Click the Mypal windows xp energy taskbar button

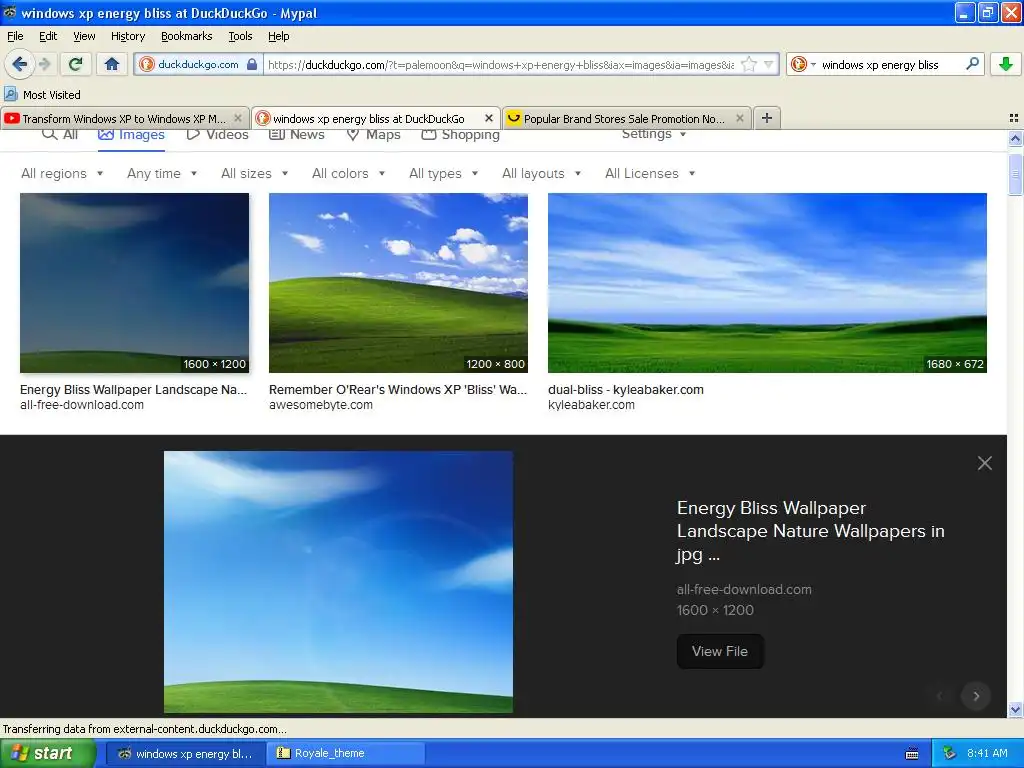coord(185,753)
